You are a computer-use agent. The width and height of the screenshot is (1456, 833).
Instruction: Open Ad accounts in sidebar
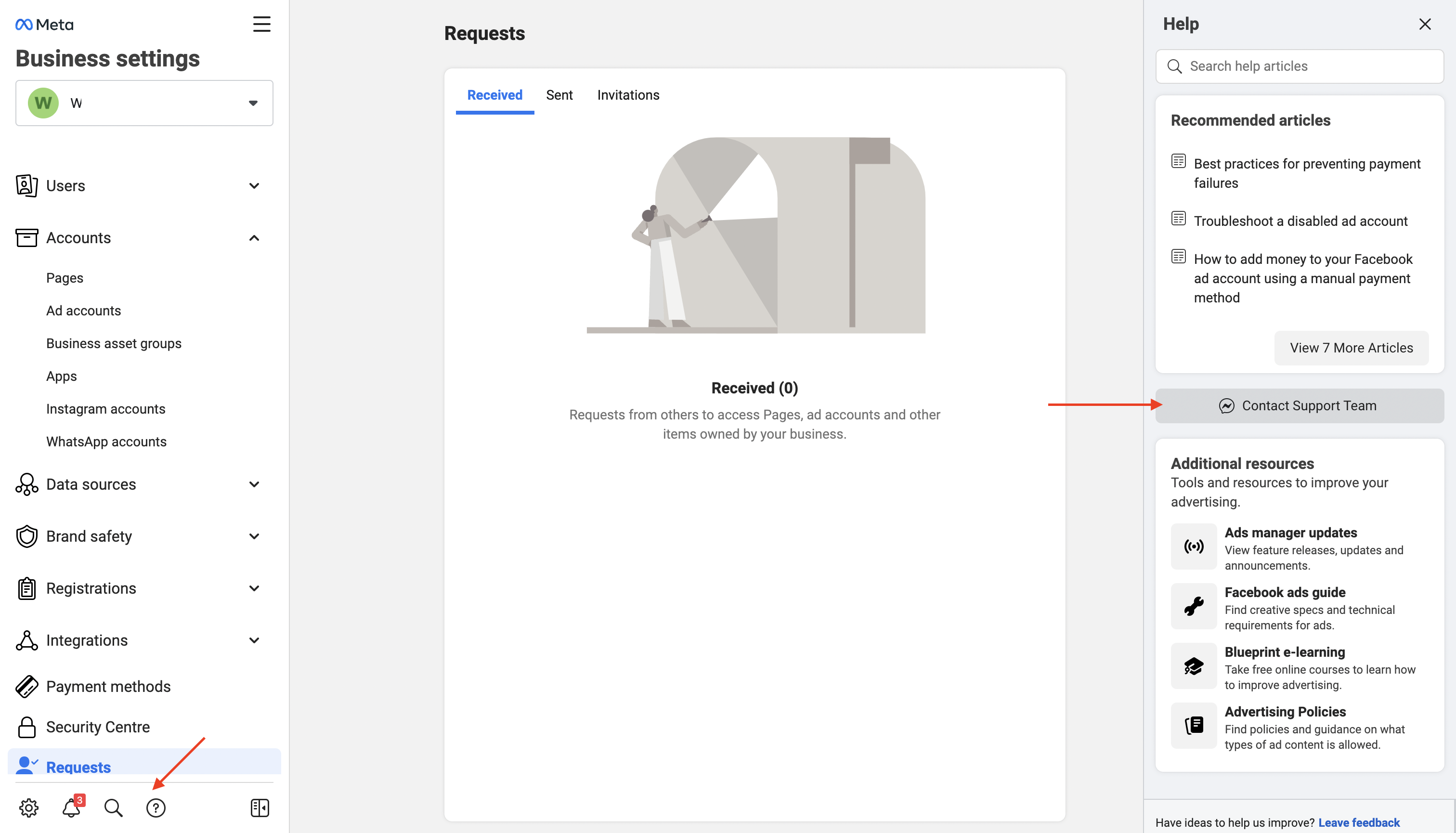83,311
